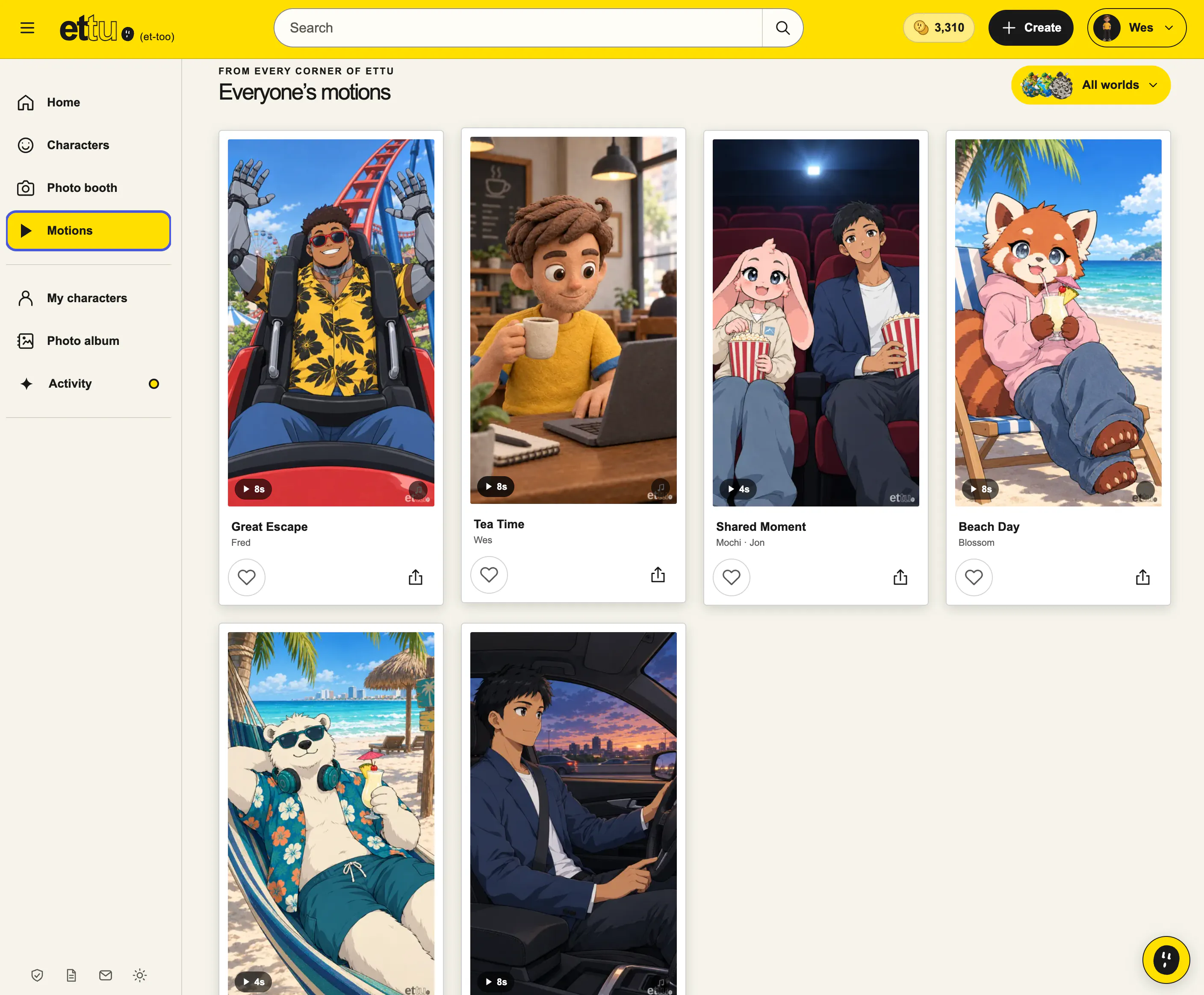The height and width of the screenshot is (995, 1204).
Task: Click the shield privacy icon
Action: [37, 975]
